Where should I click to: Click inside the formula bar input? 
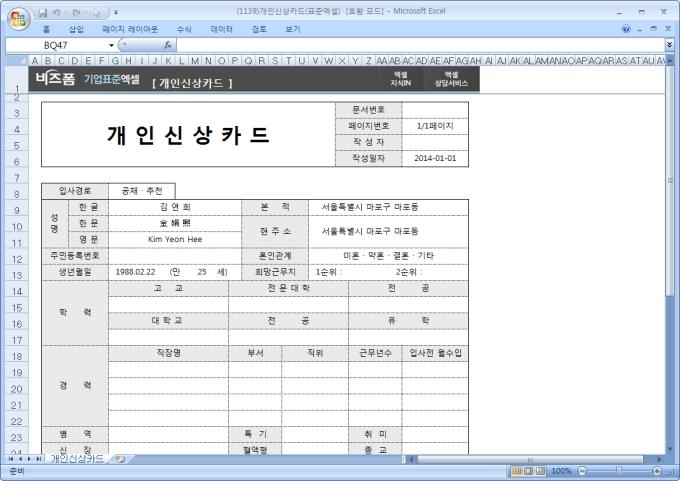420,45
